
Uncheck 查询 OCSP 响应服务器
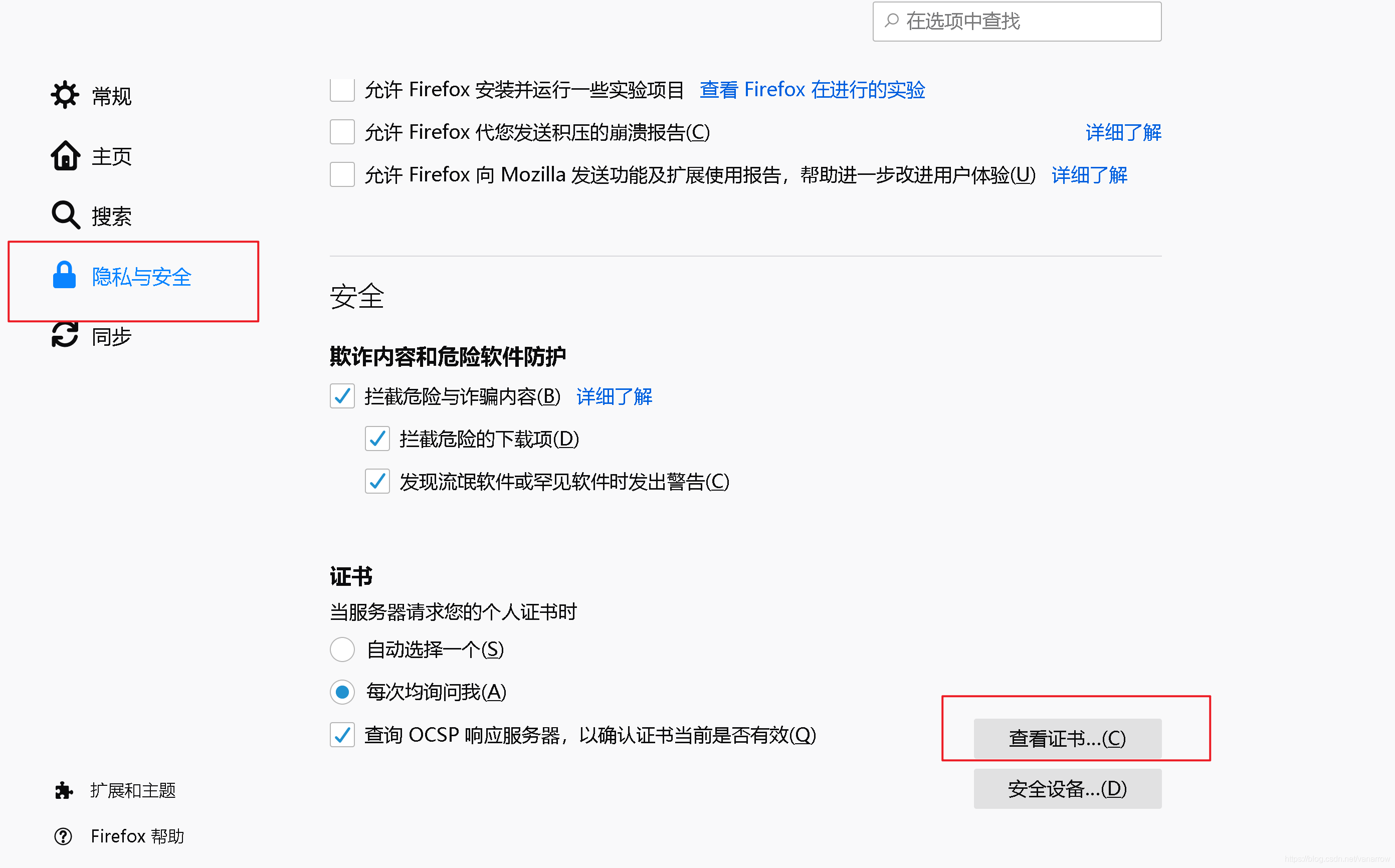(342, 735)
